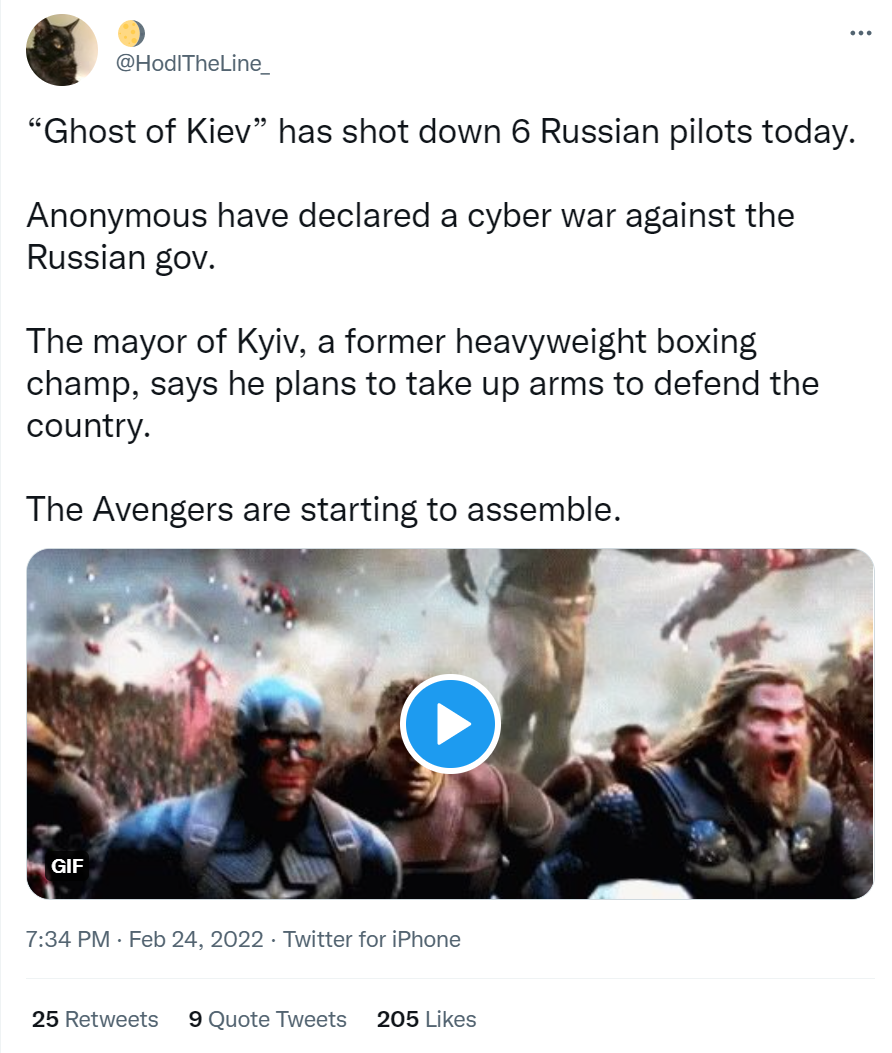Click the "Ghost of Kiev" sentence

[x=440, y=133]
